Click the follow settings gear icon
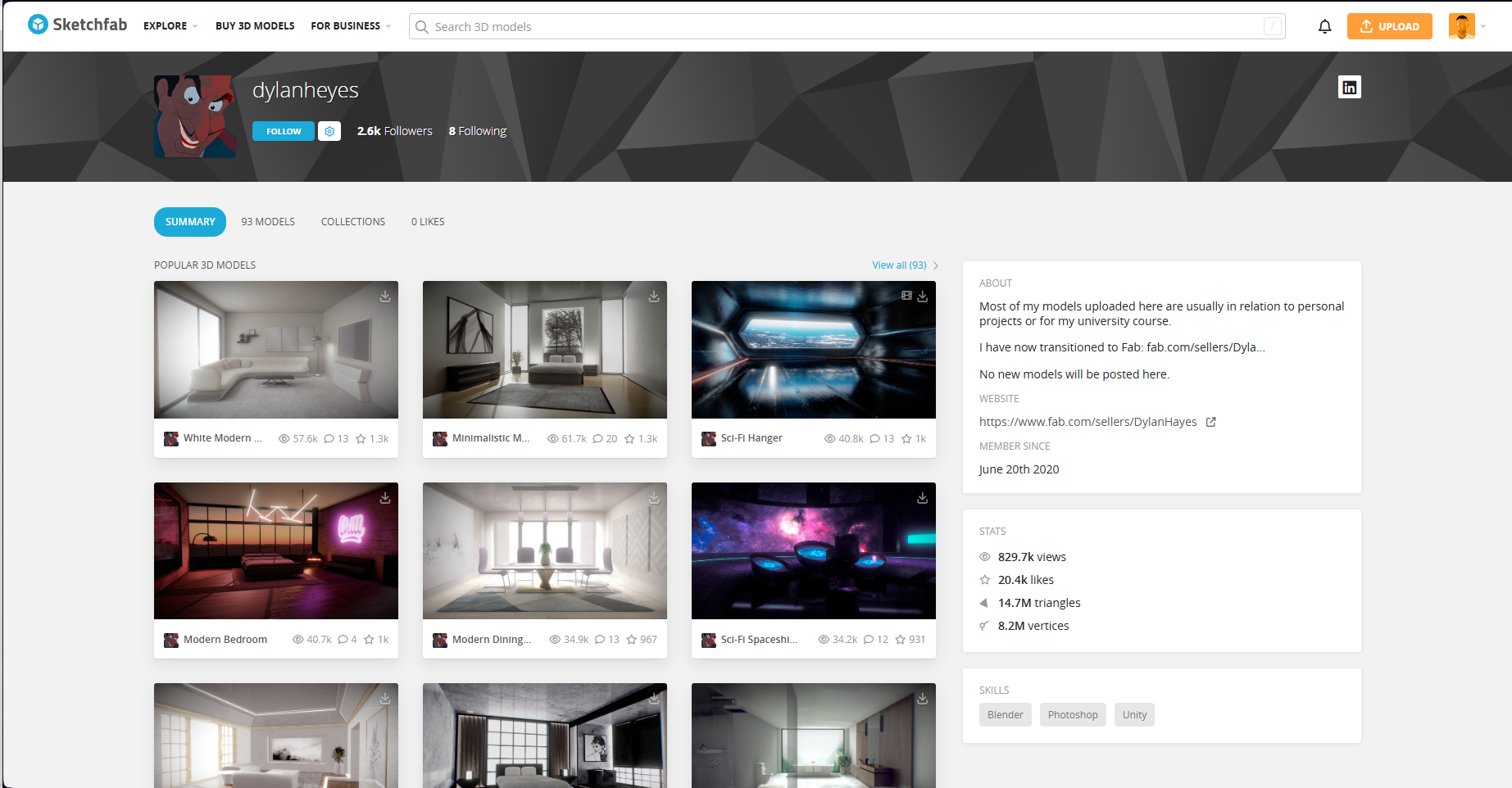Screen dimensions: 1512x788 (x=329, y=131)
